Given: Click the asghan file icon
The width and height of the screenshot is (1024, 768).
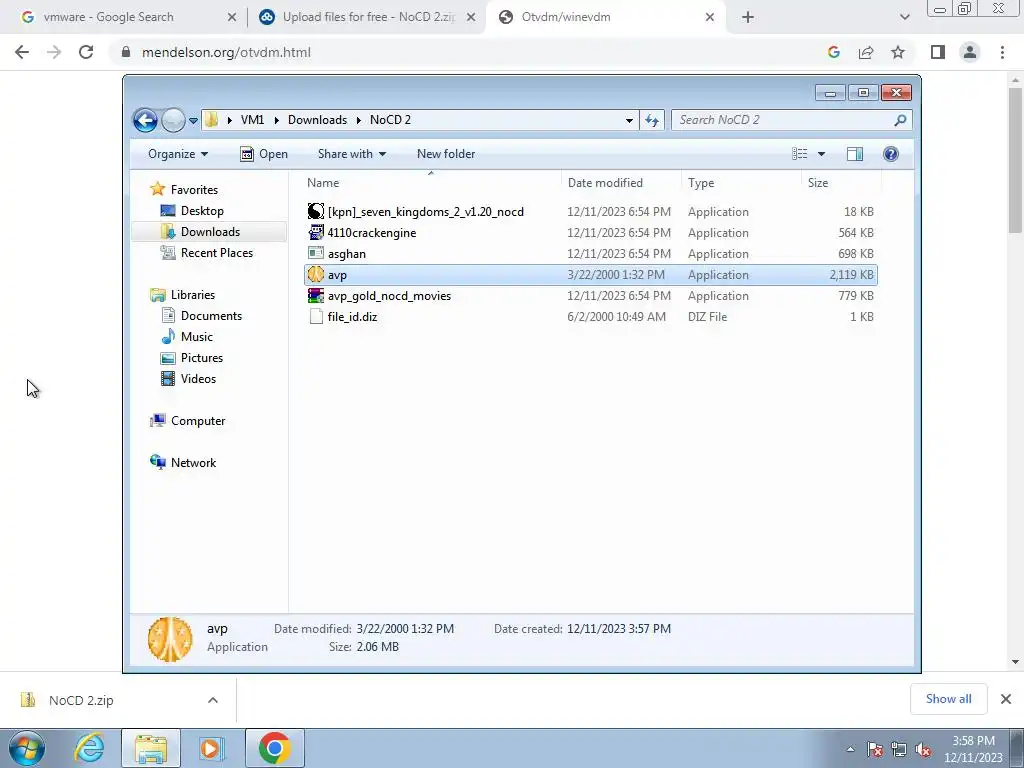Looking at the screenshot, I should coord(315,253).
